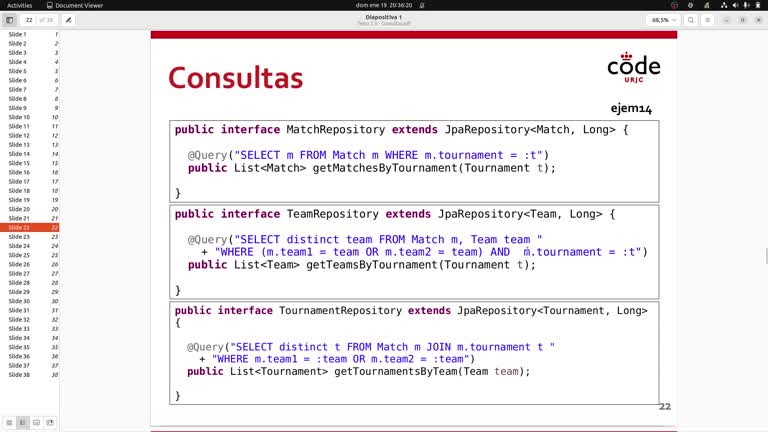Click the Consultas slide title
This screenshot has height=432, width=768.
tap(236, 78)
